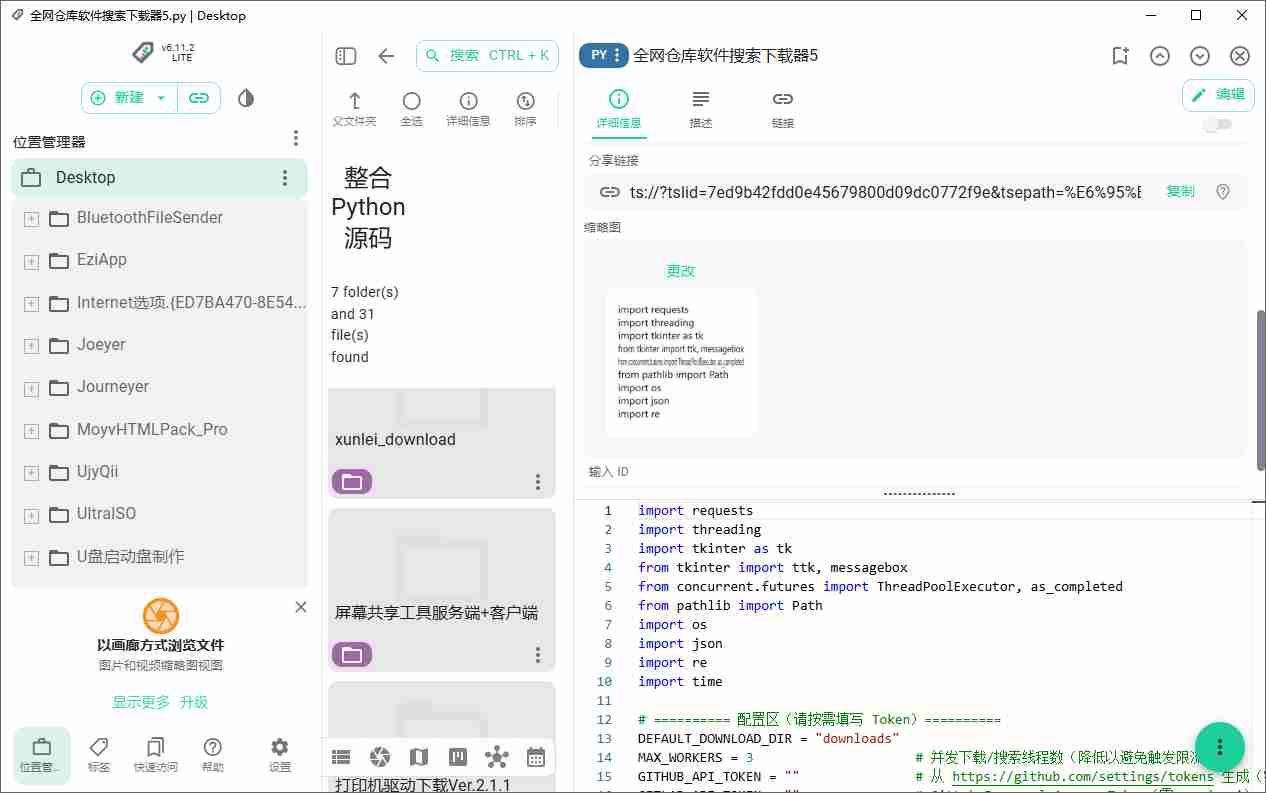
Task: Click the search box labeled 搜索 CTRL+K
Action: (487, 56)
